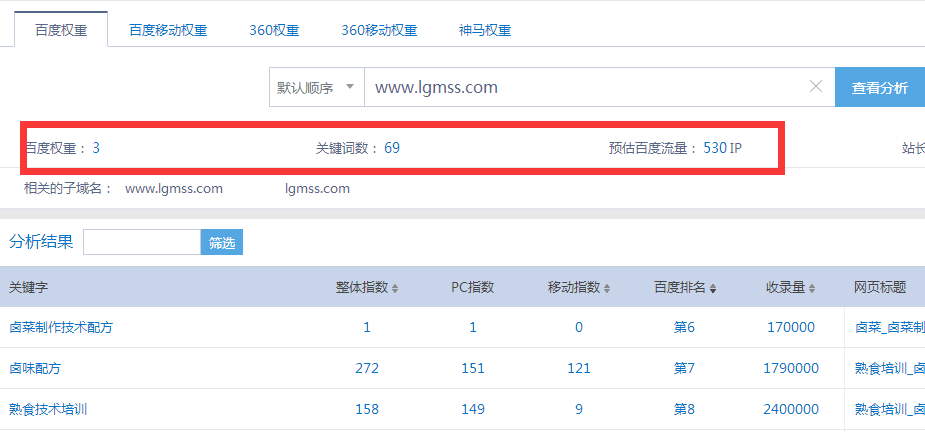Click the domain input field with www.lgmss.com
Viewport: 925px width, 432px height.
point(599,87)
